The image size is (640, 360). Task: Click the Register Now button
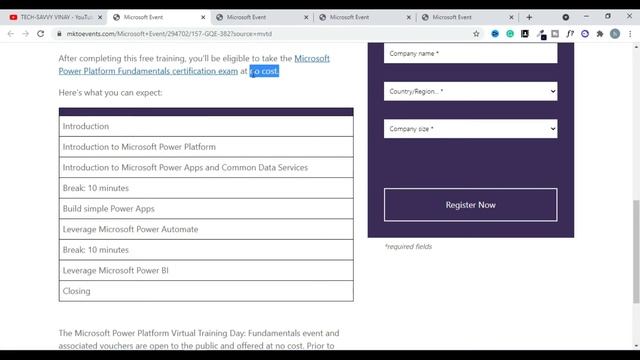pos(471,205)
